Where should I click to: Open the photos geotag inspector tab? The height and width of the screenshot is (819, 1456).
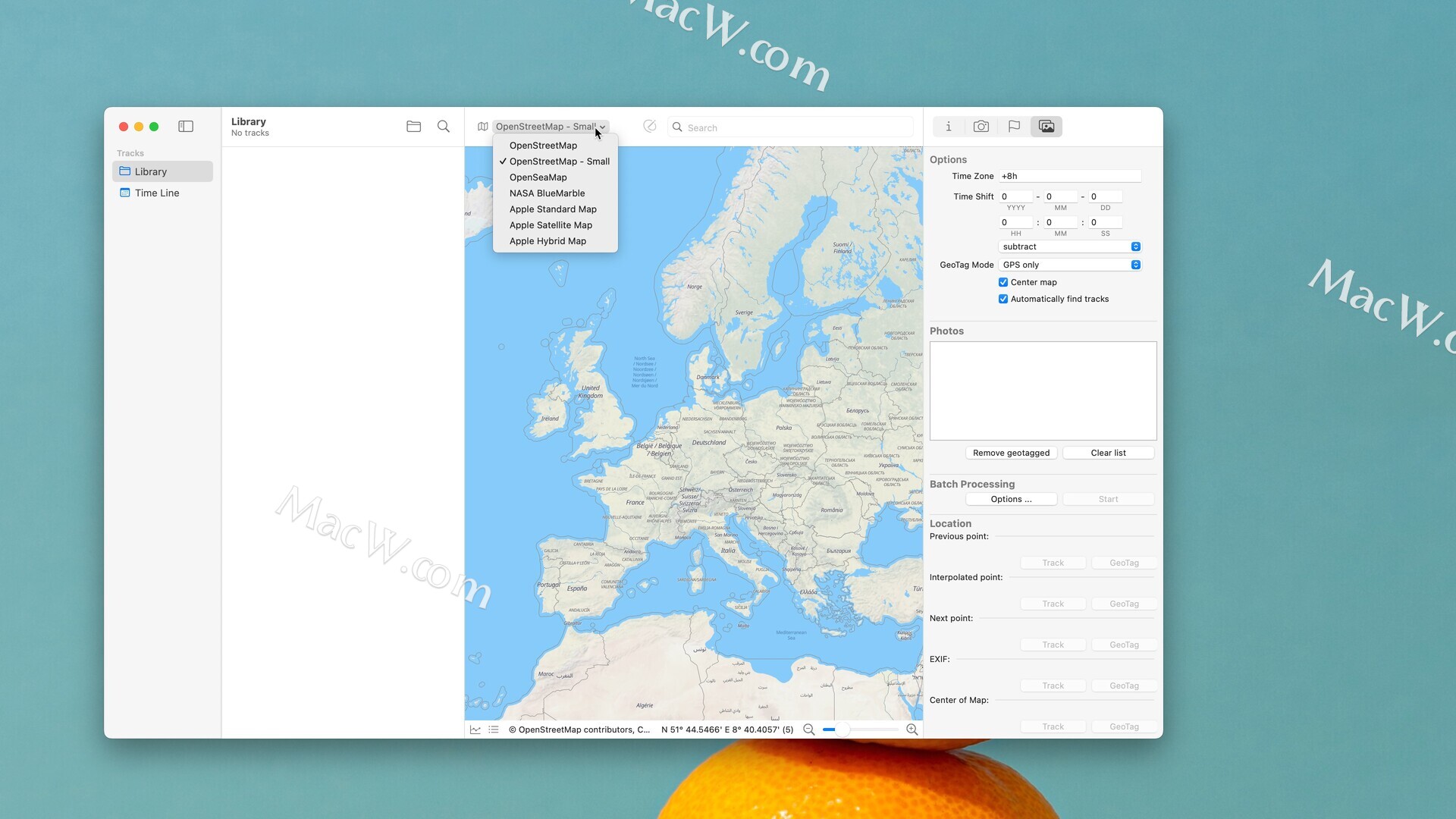coord(1046,127)
